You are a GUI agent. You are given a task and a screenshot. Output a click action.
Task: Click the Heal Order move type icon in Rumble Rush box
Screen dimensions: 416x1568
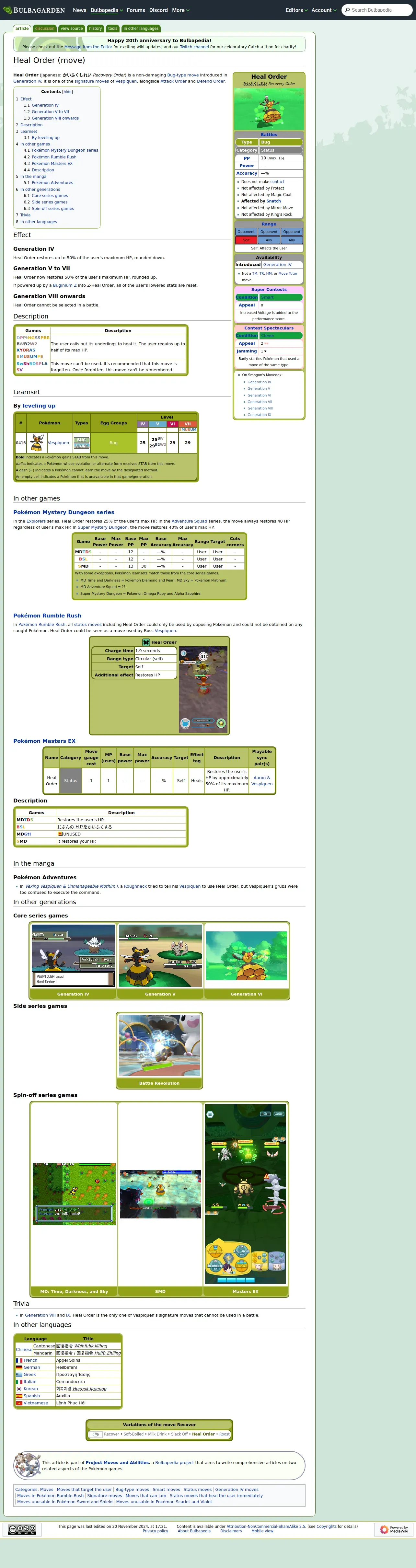pyautogui.click(x=146, y=642)
